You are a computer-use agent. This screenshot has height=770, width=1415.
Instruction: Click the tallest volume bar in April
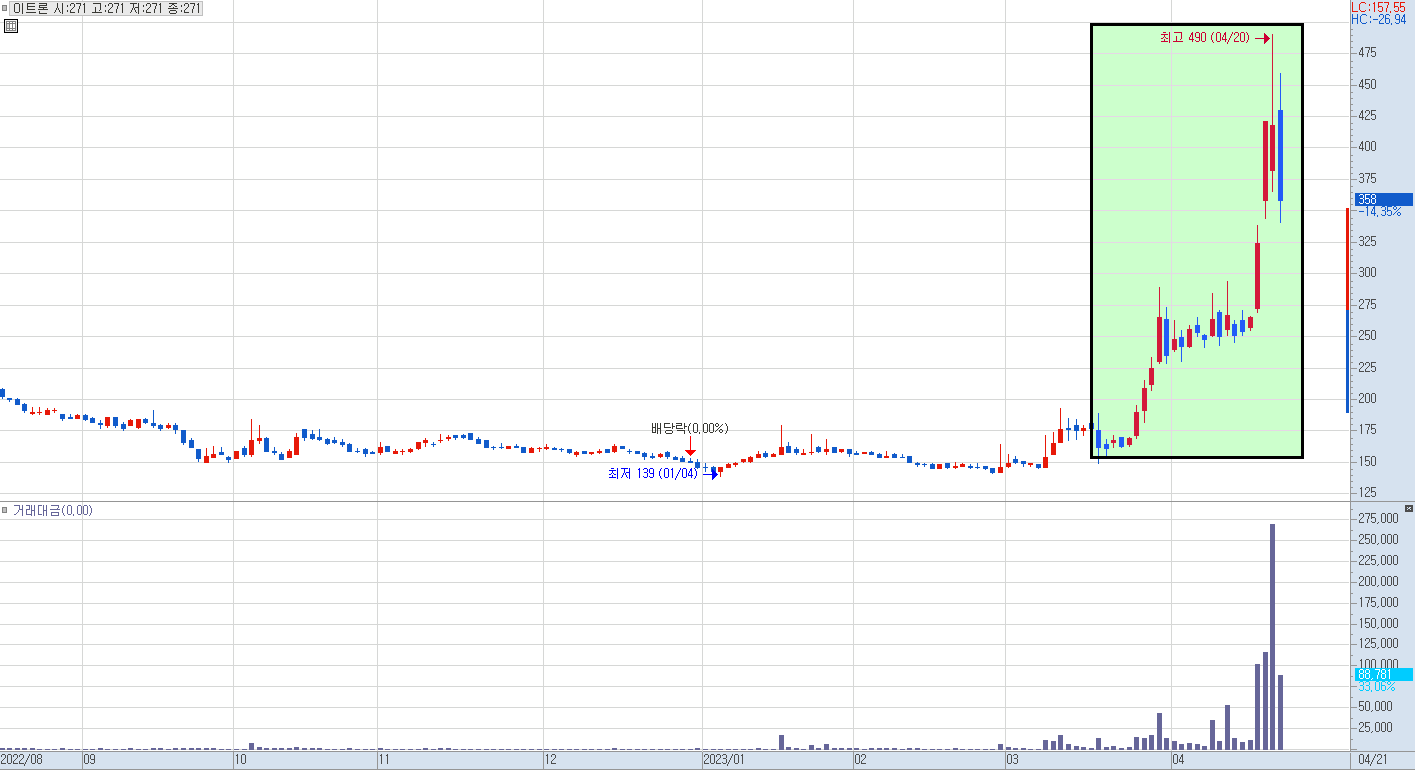(1273, 637)
